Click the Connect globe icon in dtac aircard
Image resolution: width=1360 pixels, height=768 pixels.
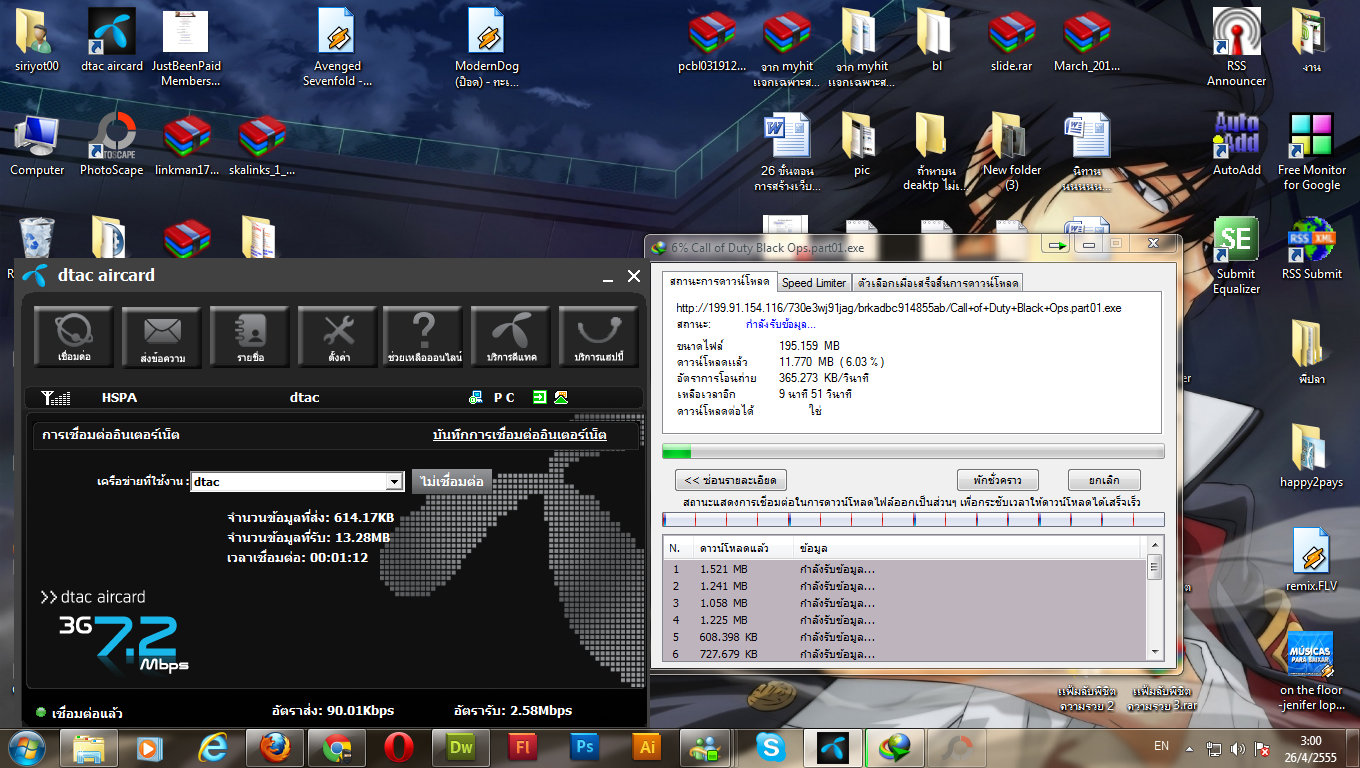(x=74, y=337)
